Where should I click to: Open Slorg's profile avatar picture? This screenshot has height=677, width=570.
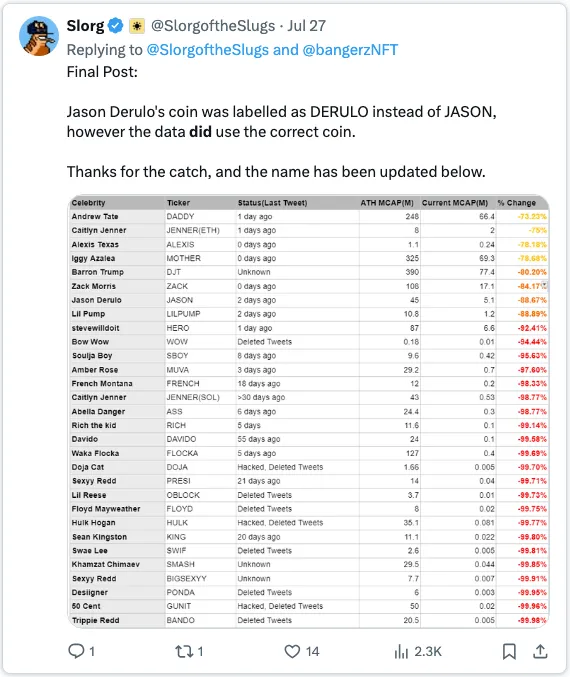(39, 36)
